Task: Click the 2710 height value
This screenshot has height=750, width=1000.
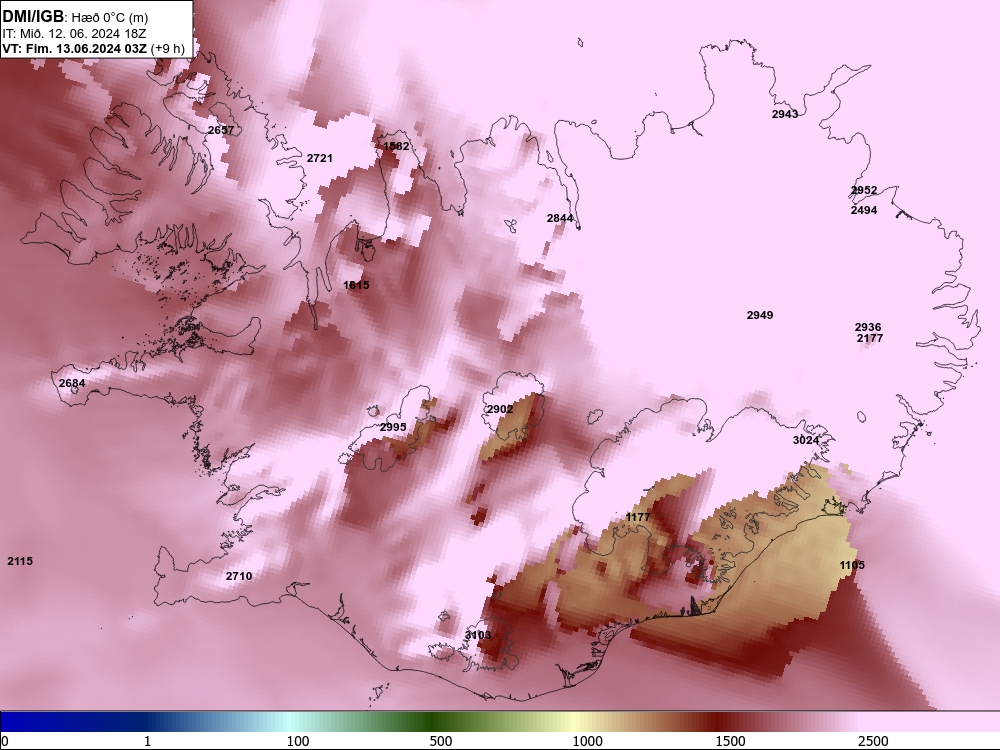Action: pyautogui.click(x=239, y=576)
